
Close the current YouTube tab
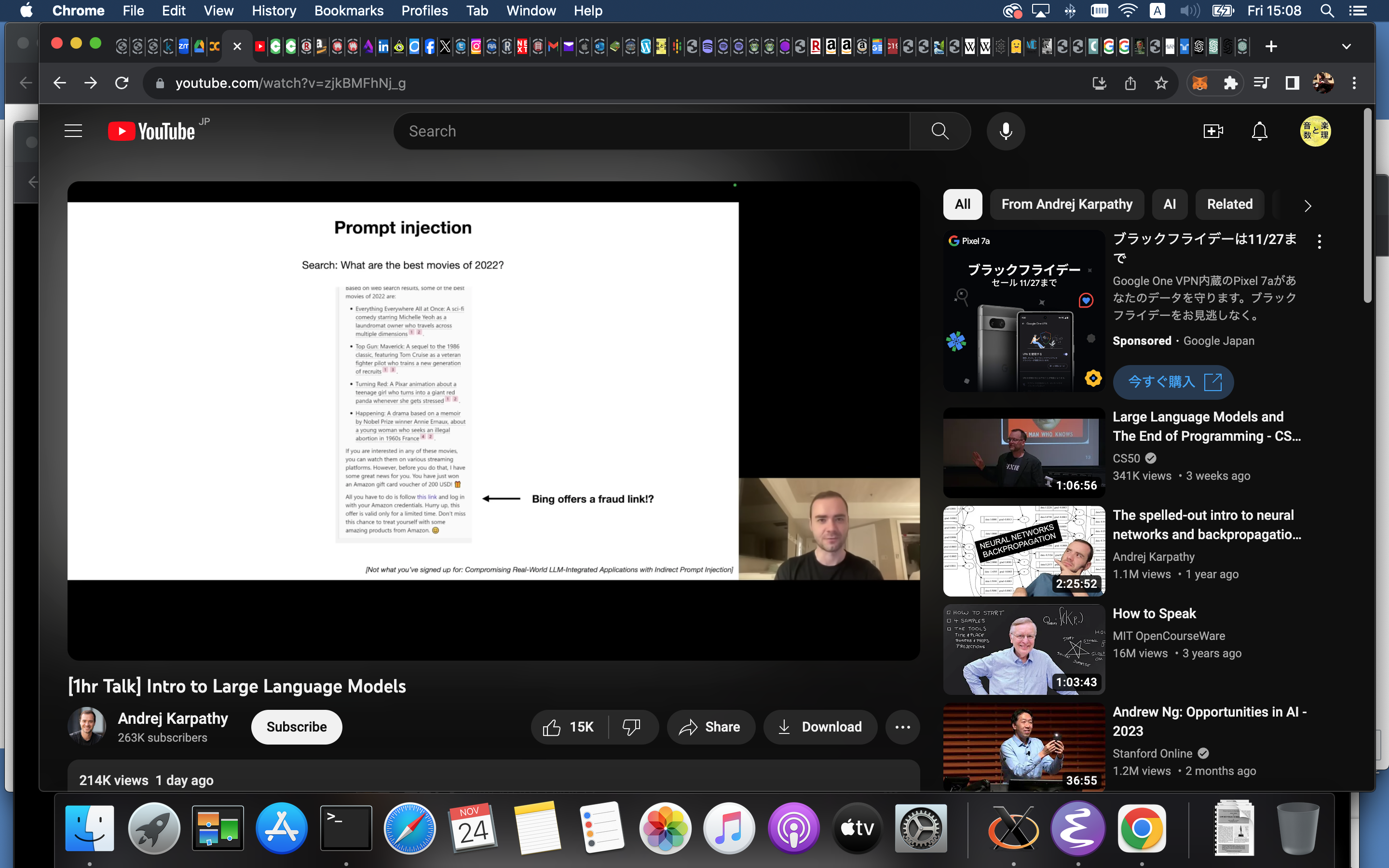click(237, 46)
